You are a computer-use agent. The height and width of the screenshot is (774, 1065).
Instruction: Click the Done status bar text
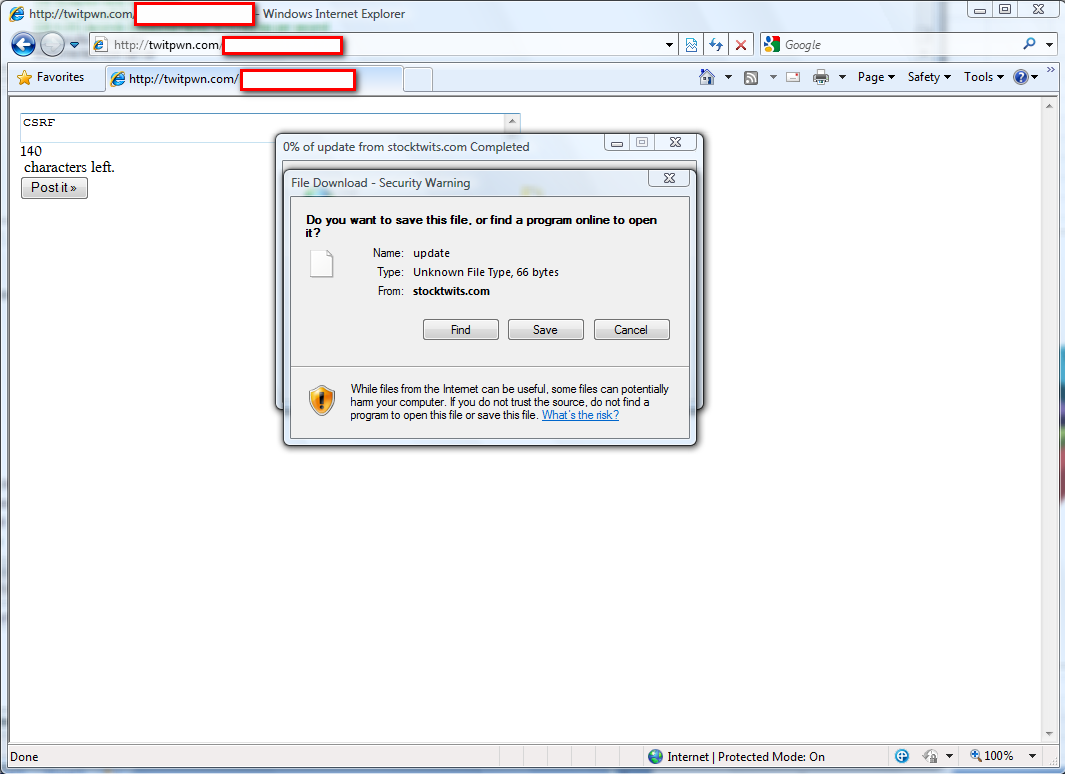(x=24, y=756)
